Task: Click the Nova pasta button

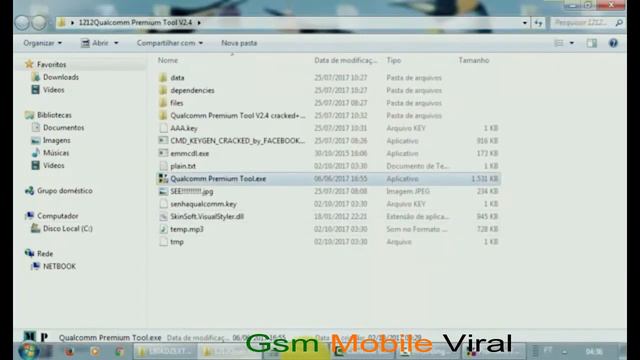Action: tap(239, 43)
